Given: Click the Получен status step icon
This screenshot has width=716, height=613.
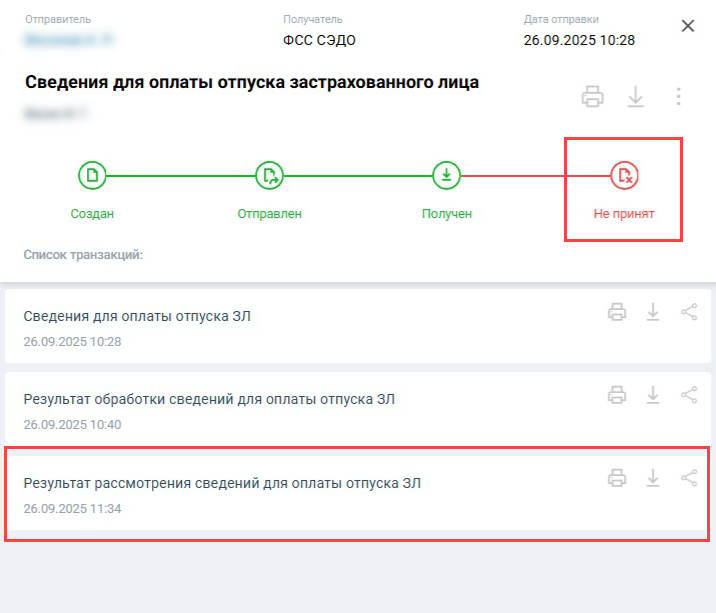Looking at the screenshot, I should pos(446,176).
